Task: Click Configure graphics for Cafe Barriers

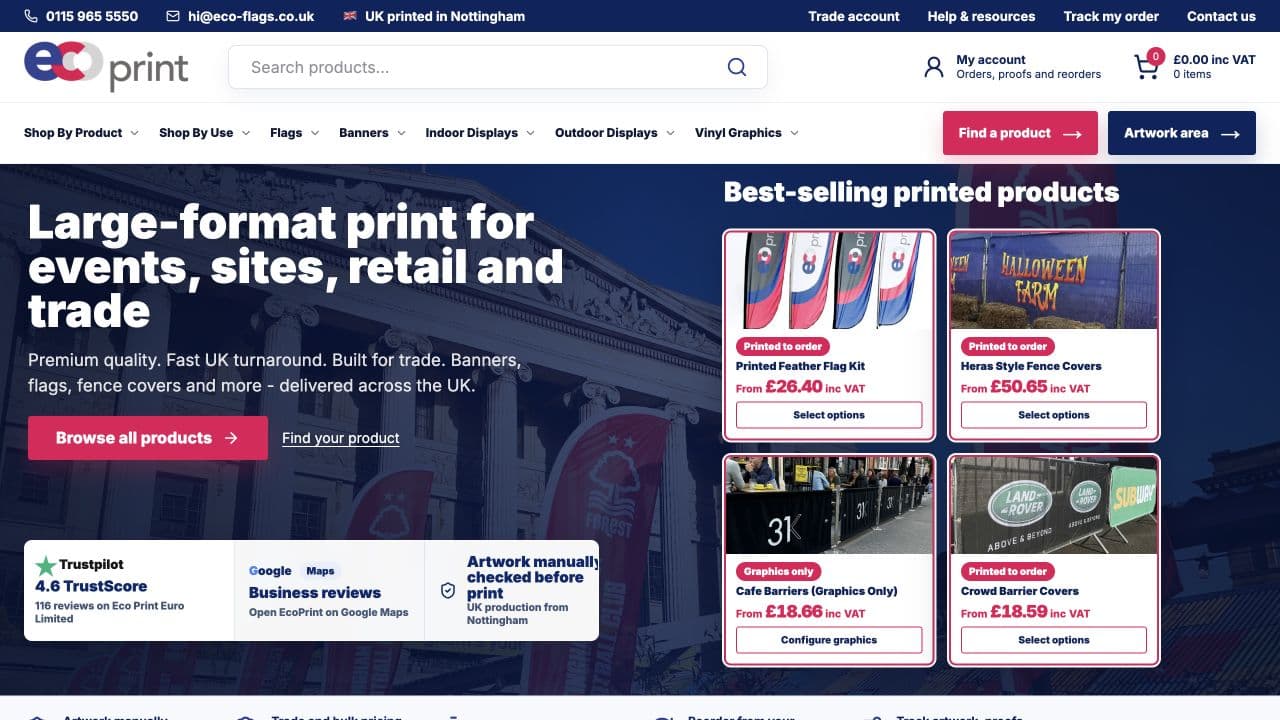Action: pyautogui.click(x=829, y=640)
